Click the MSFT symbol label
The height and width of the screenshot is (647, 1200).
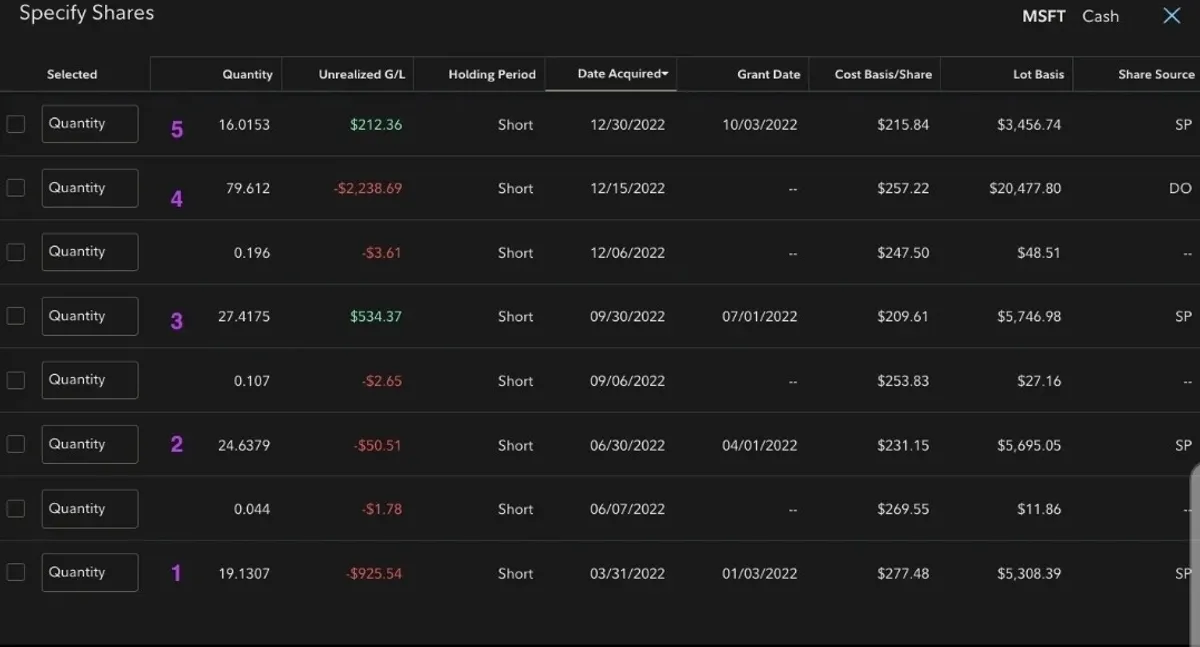1043,16
